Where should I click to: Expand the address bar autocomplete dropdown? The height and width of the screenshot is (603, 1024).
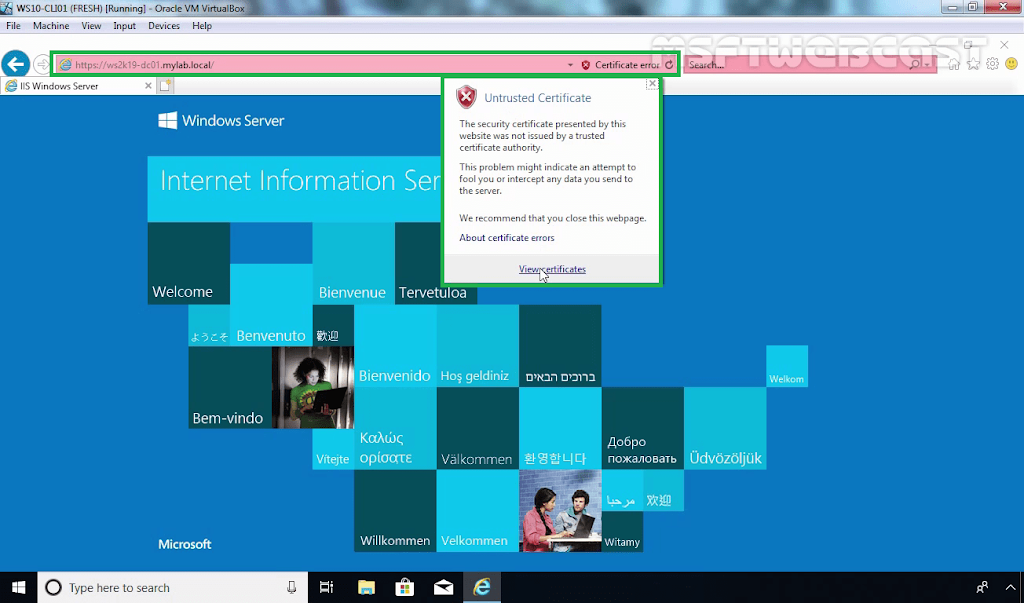tap(570, 65)
